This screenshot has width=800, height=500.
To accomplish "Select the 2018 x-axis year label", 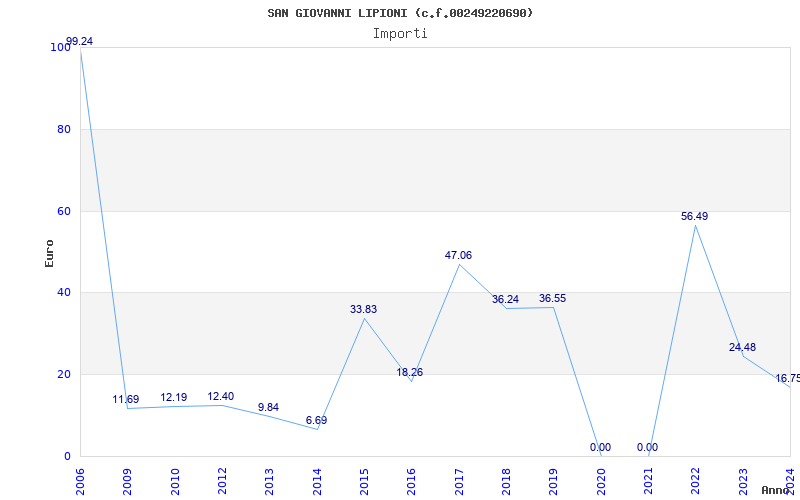I will click(506, 482).
